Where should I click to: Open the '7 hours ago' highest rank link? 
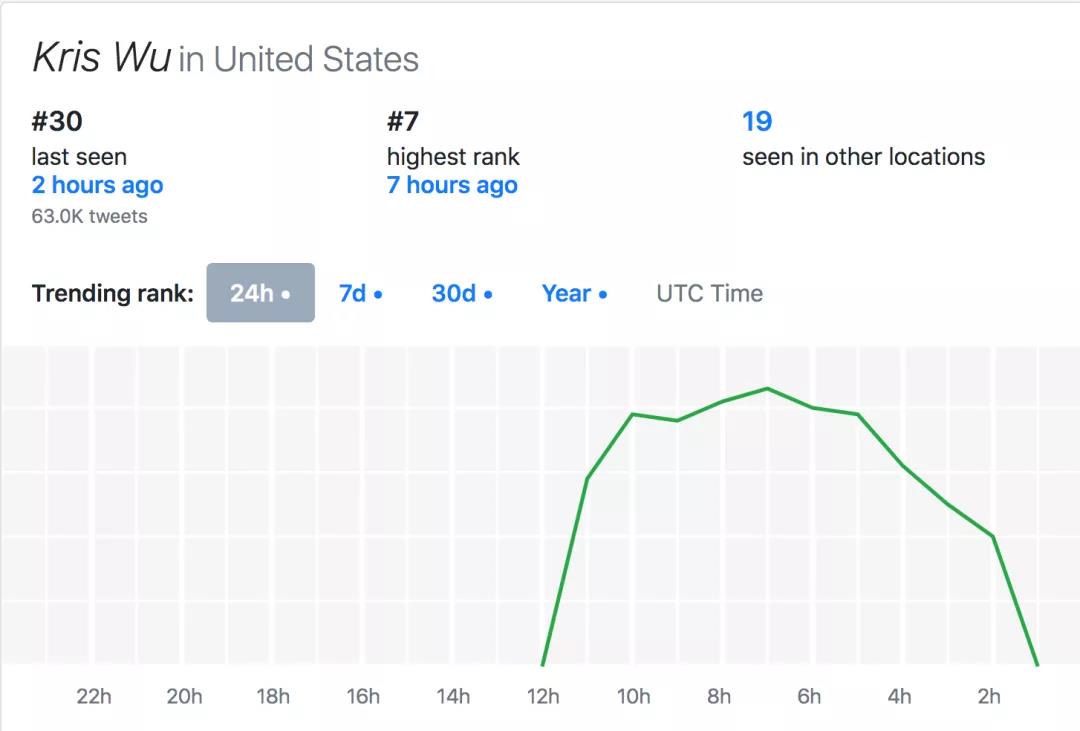tap(452, 185)
